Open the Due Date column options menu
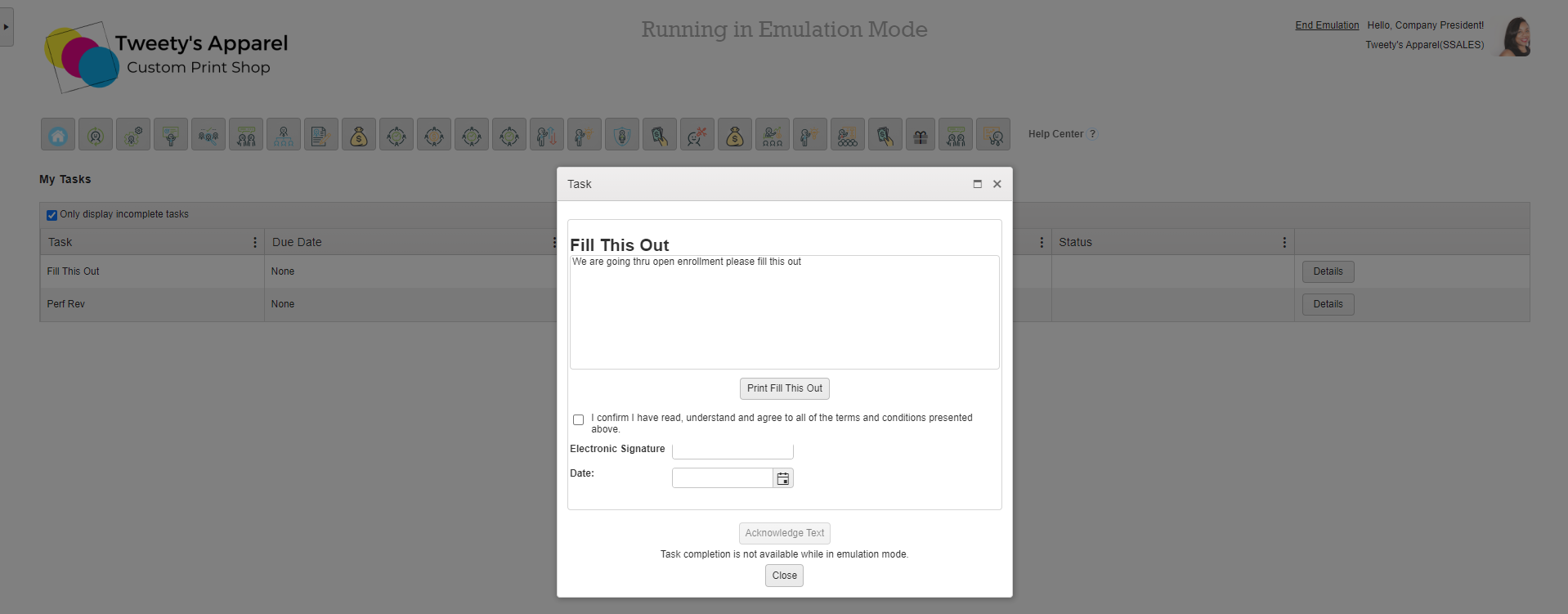Screen dimensions: 1568x614 tap(553, 243)
